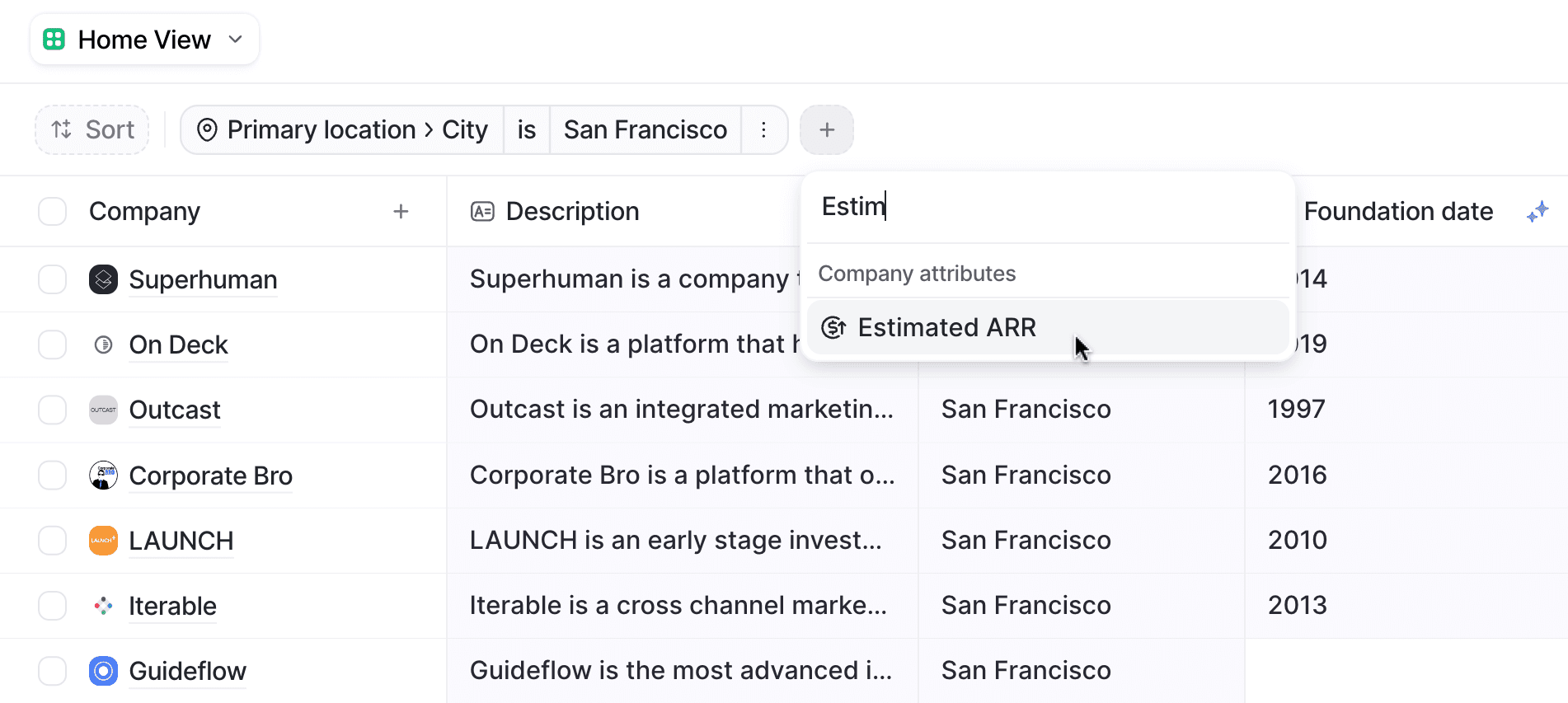Open the Outcast company record
Viewport: 1568px width, 703px height.
coord(175,410)
